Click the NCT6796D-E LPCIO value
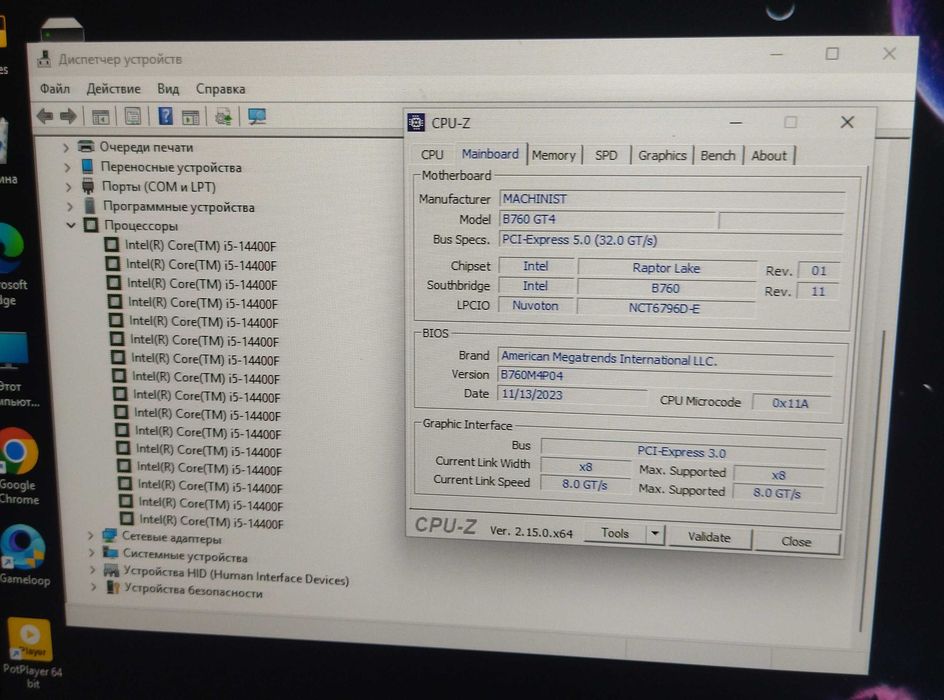 (x=665, y=308)
